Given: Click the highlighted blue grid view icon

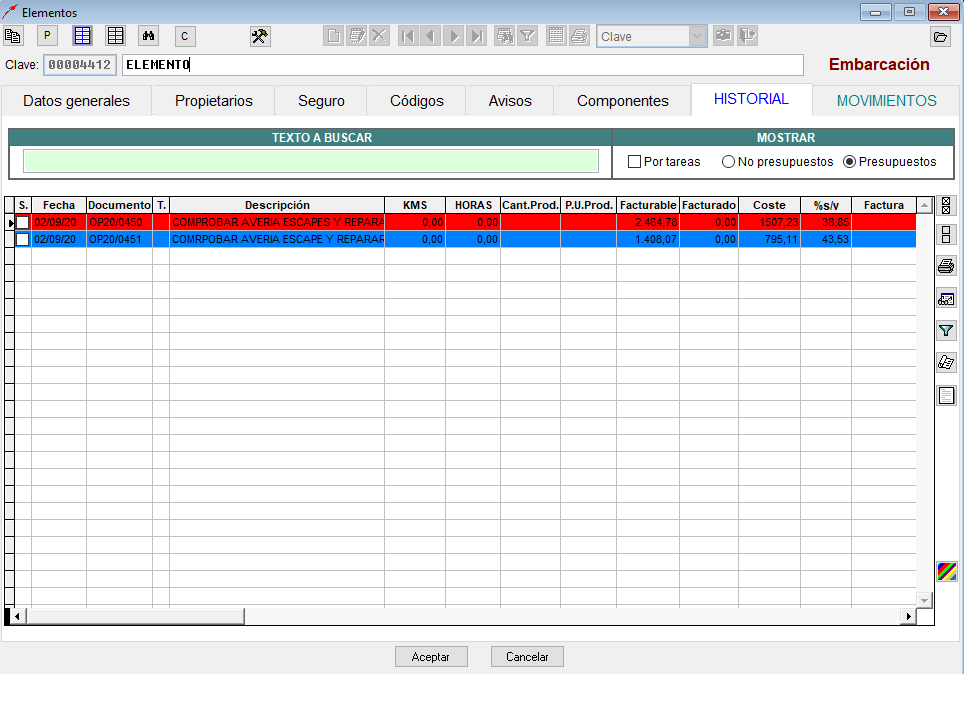Looking at the screenshot, I should (82, 36).
